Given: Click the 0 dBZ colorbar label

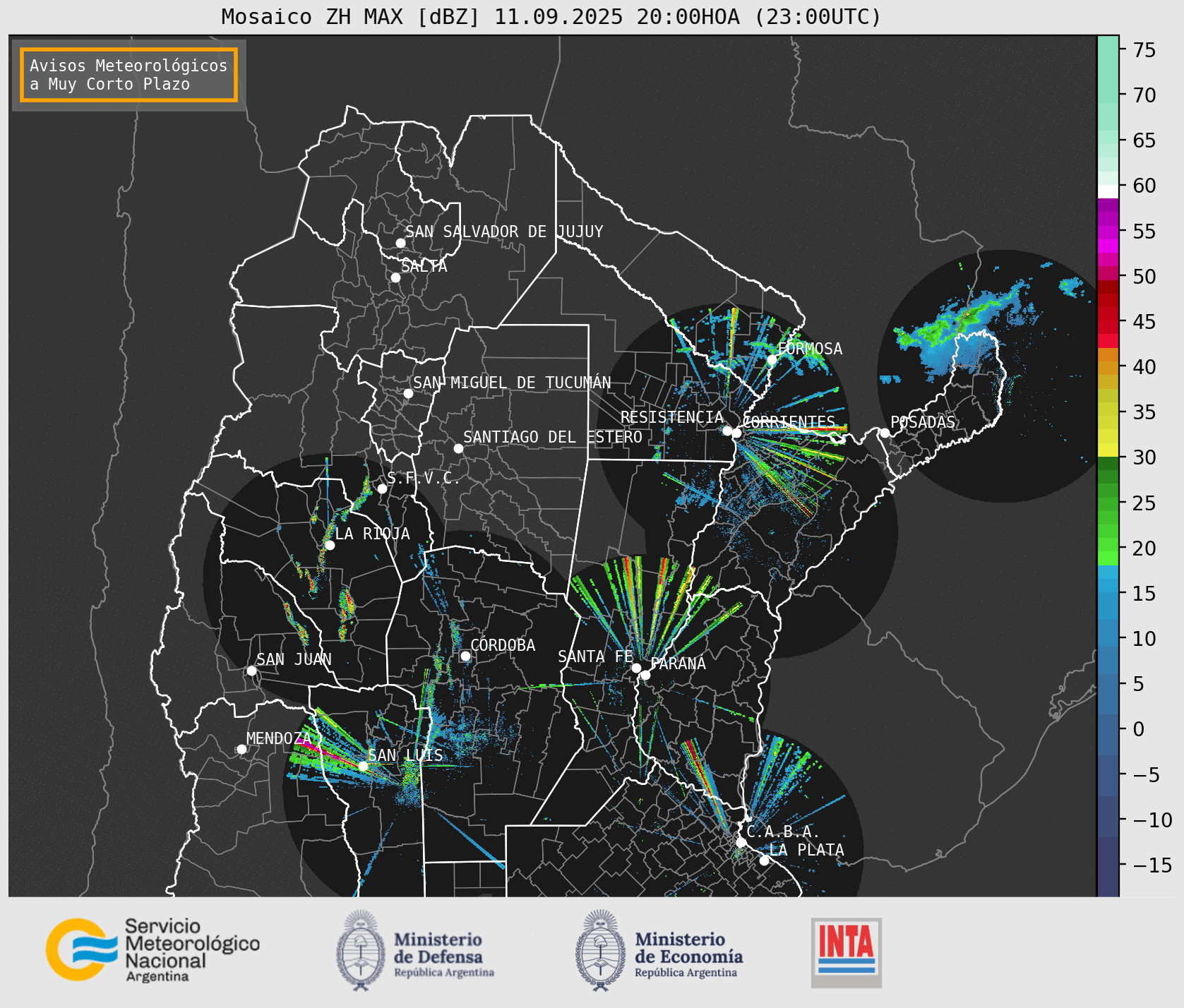Looking at the screenshot, I should pos(1139,729).
